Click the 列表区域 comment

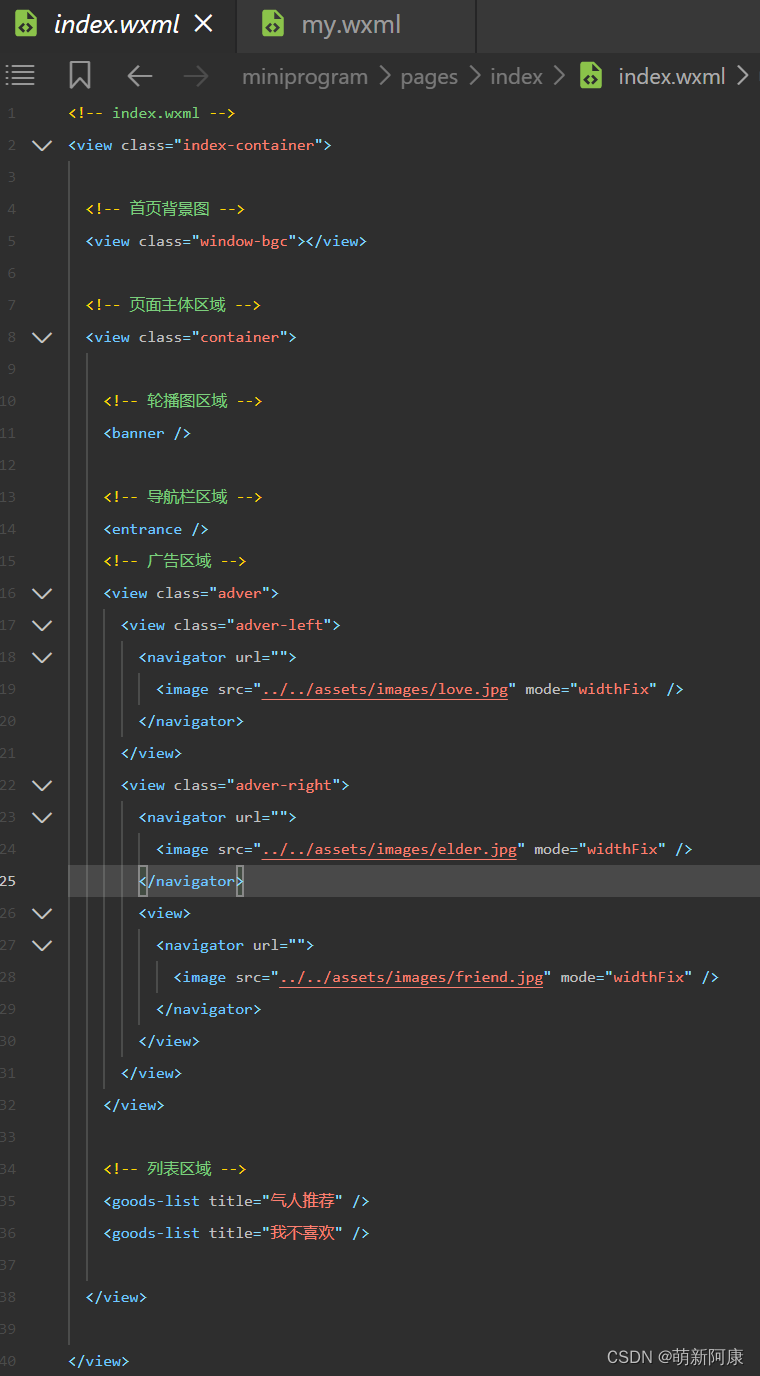[174, 1169]
